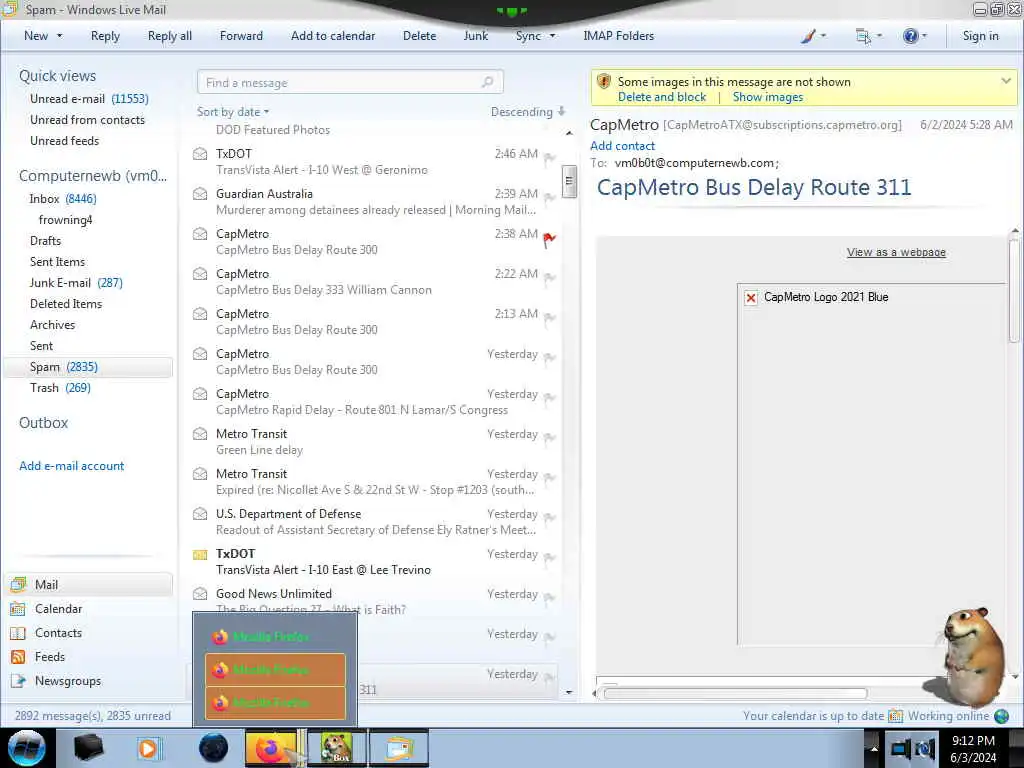Toggle Descending sort order
The image size is (1024, 768).
(x=528, y=112)
